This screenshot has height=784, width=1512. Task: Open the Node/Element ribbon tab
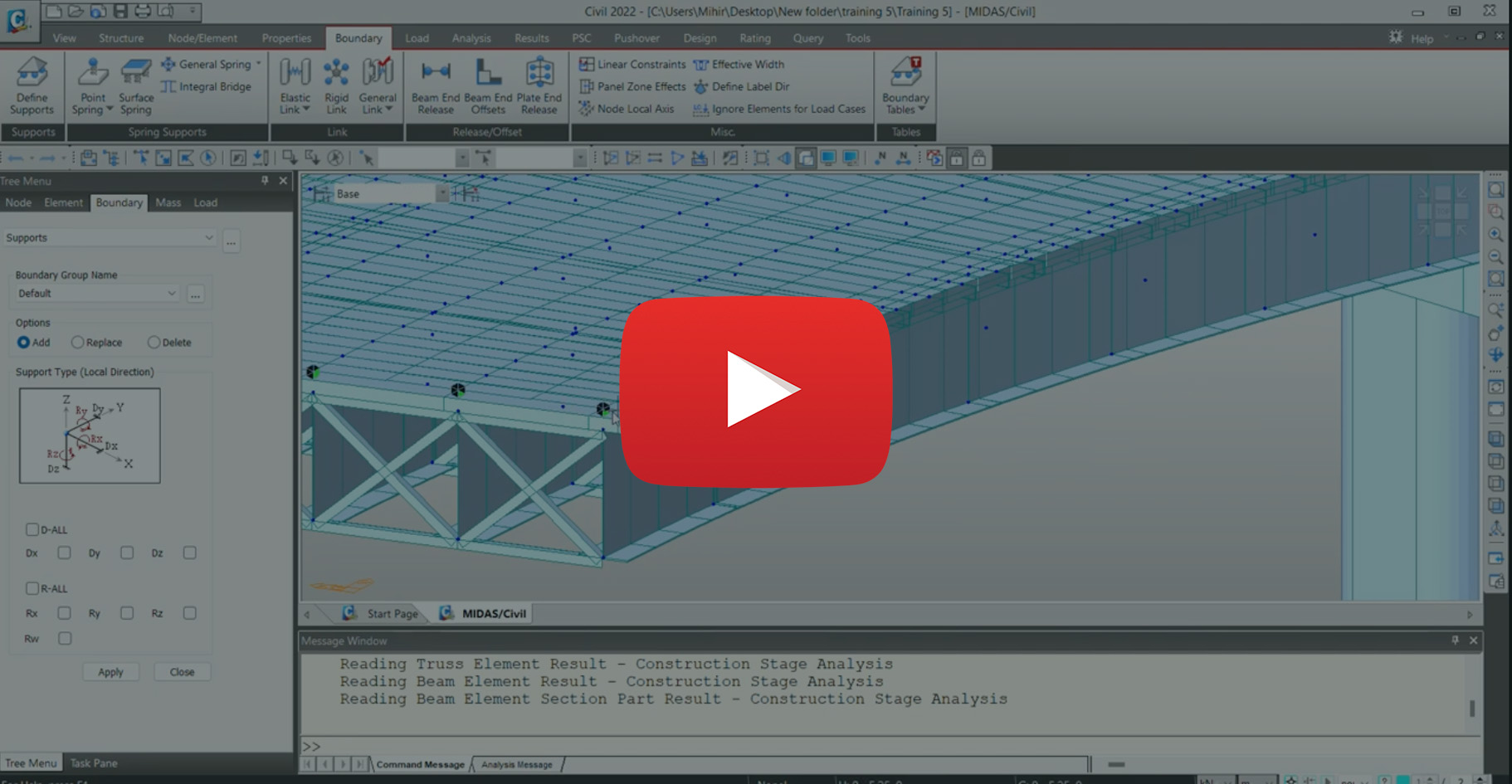tap(202, 38)
